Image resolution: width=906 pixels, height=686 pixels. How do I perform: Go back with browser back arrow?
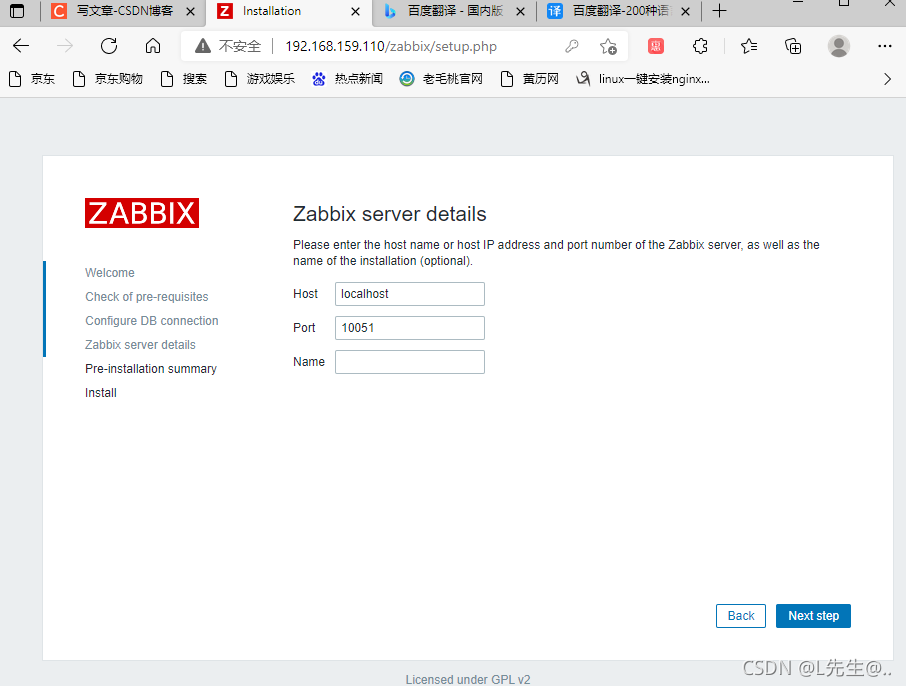21,46
